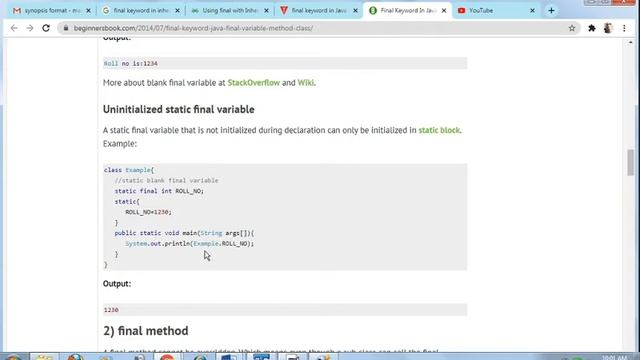640x360 pixels.
Task: View site information via the lock icon
Action: [65, 28]
